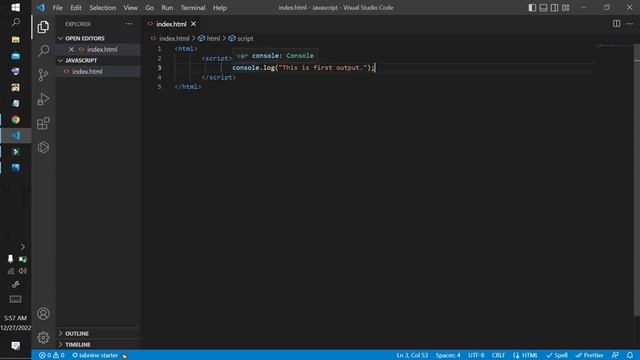
Task: Click the Spell checker status item
Action: pyautogui.click(x=557, y=355)
